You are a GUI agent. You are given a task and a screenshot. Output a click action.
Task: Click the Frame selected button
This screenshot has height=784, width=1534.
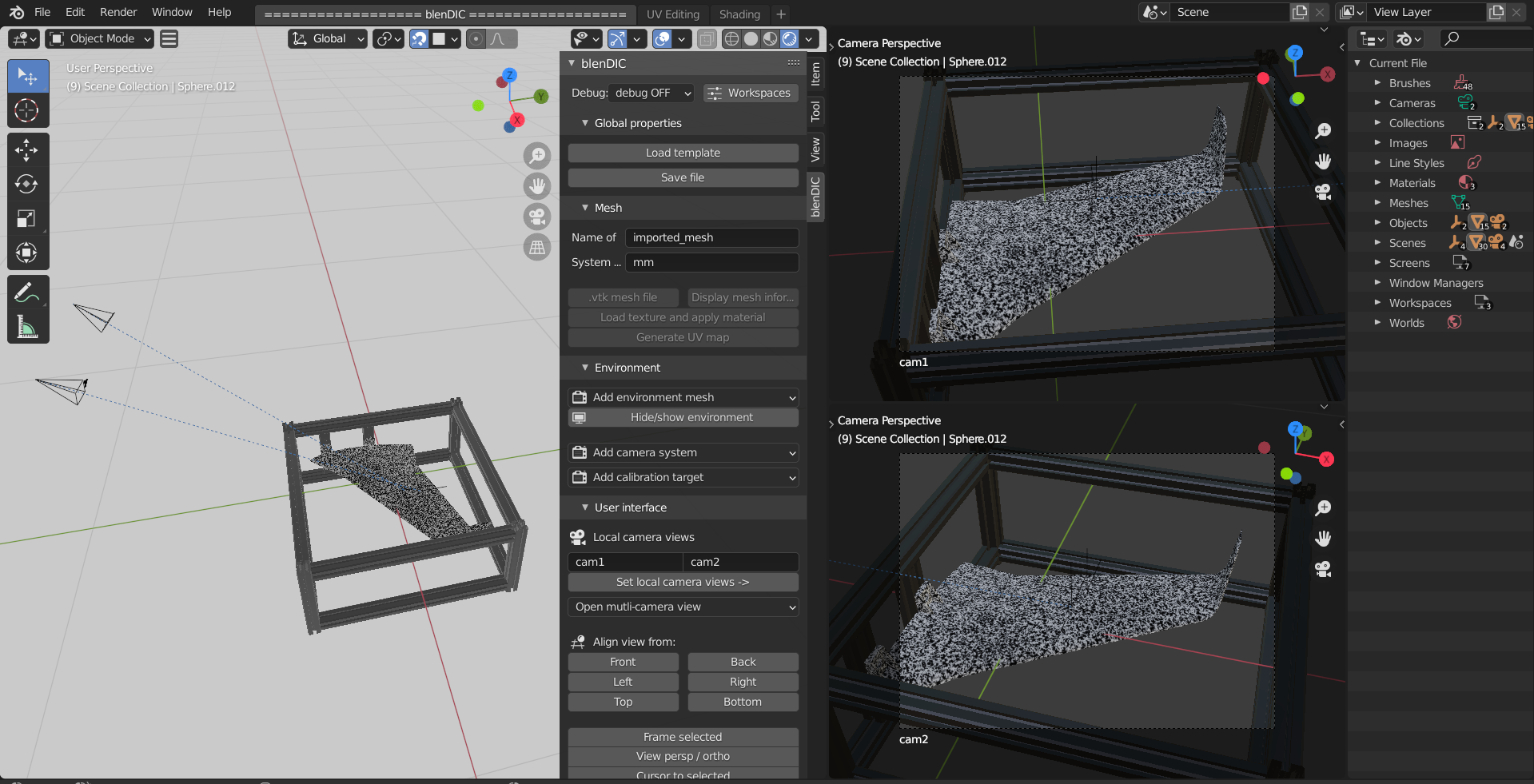pyautogui.click(x=683, y=737)
